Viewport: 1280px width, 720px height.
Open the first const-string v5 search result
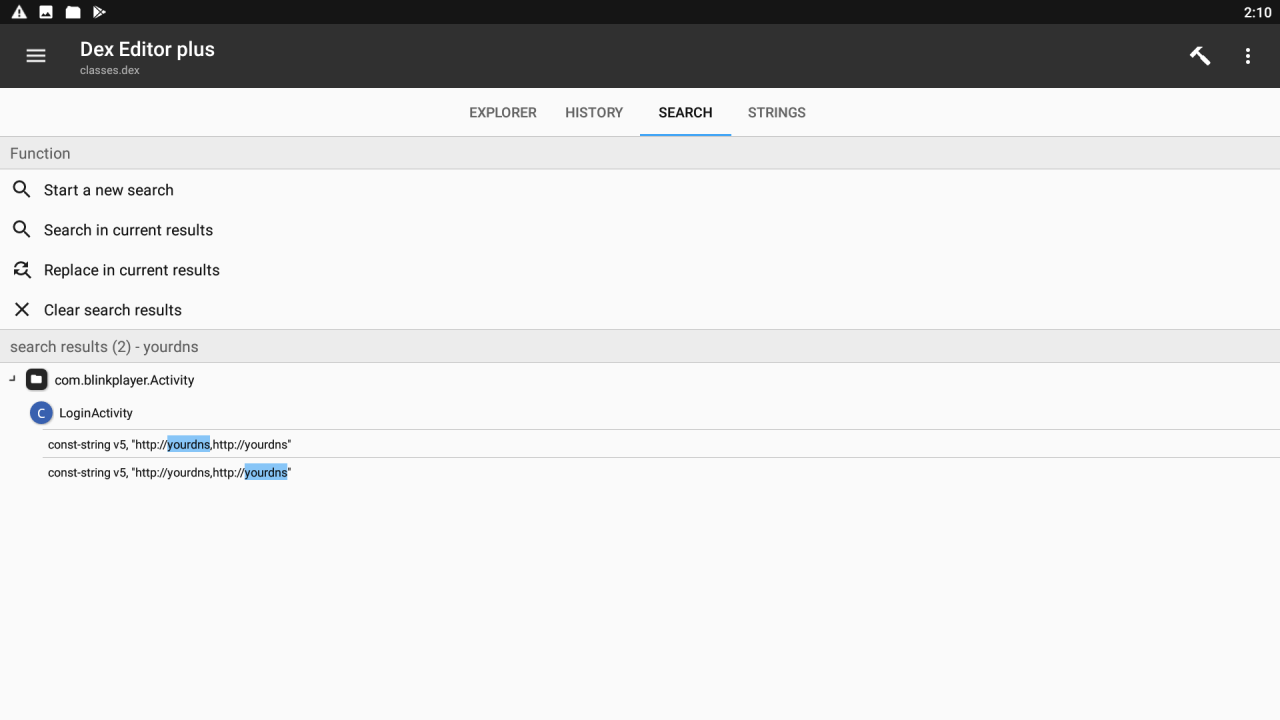click(169, 444)
